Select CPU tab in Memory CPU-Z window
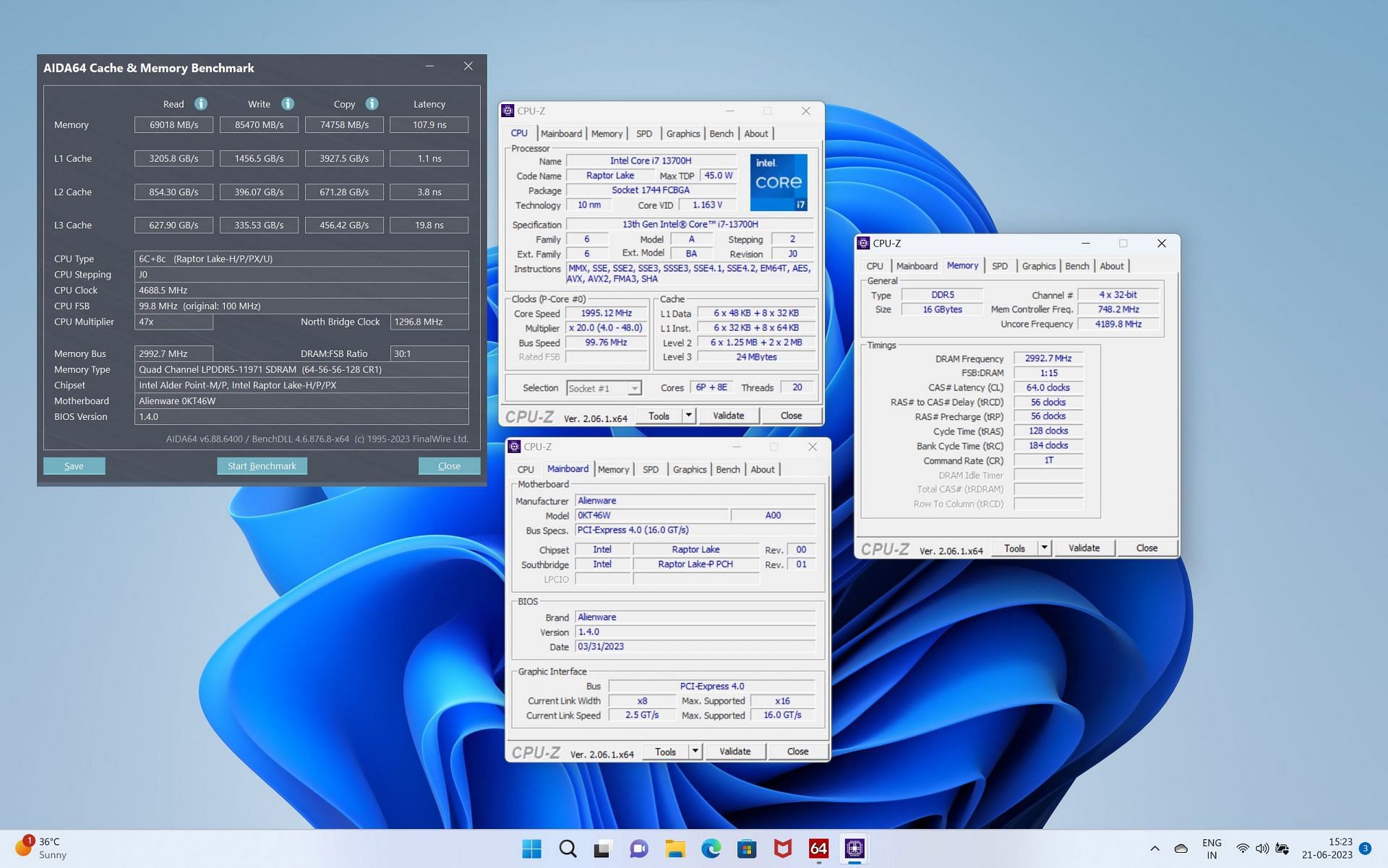 [x=875, y=266]
